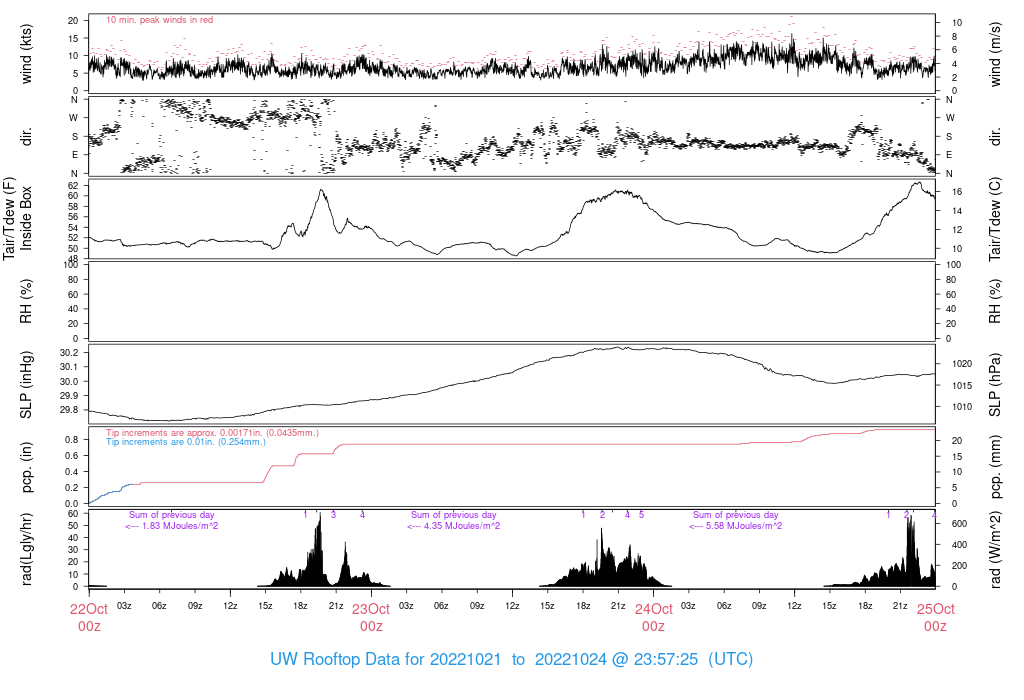
Task: Click the '62' tick on the temperature axis
Action: [73, 185]
